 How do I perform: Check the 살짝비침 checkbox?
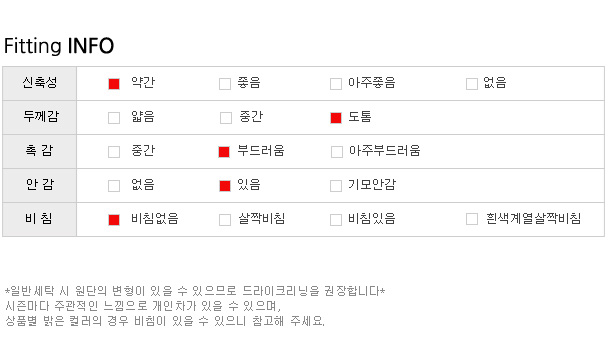pos(225,220)
